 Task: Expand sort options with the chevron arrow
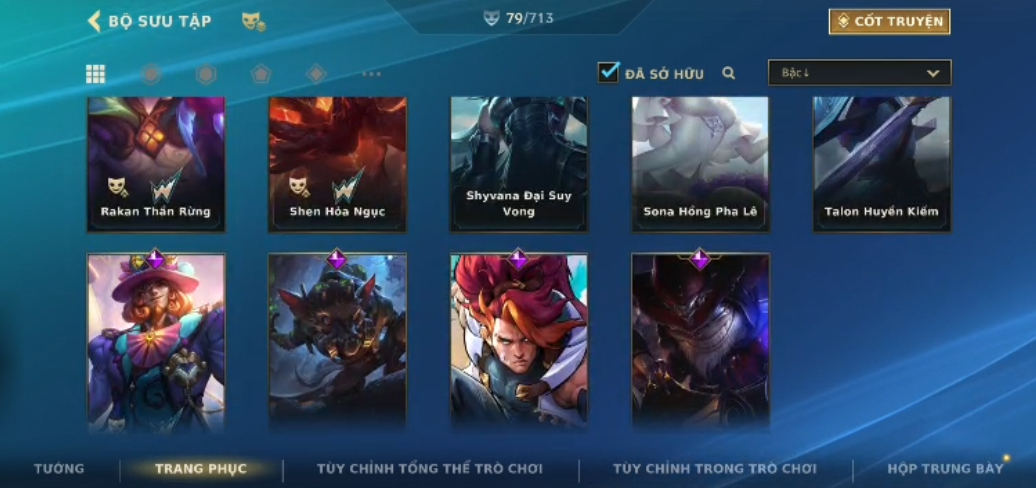pos(933,73)
